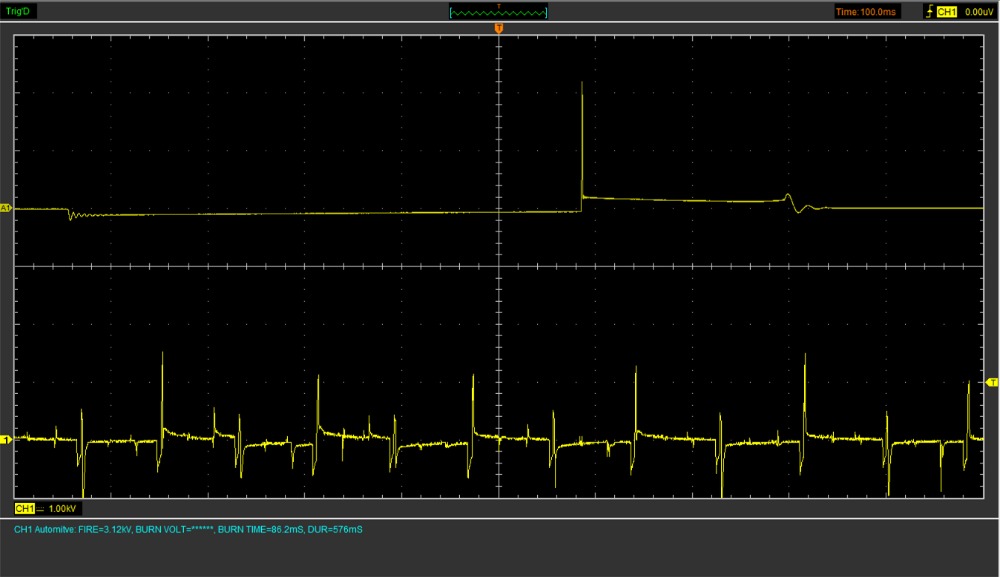The width and height of the screenshot is (1000, 577).
Task: Open the Time 100.0ms timebase setting
Action: click(866, 12)
